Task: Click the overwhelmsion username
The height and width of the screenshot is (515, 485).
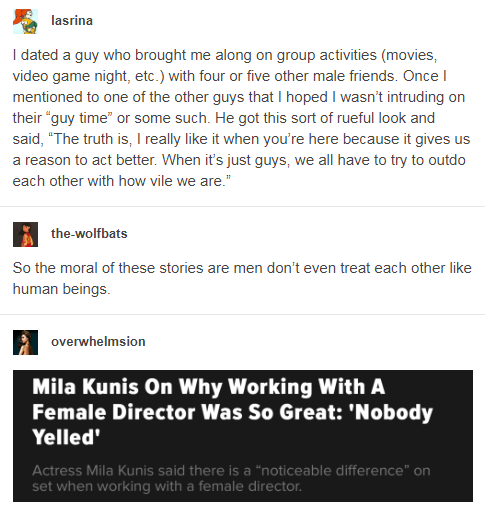Action: tap(98, 341)
